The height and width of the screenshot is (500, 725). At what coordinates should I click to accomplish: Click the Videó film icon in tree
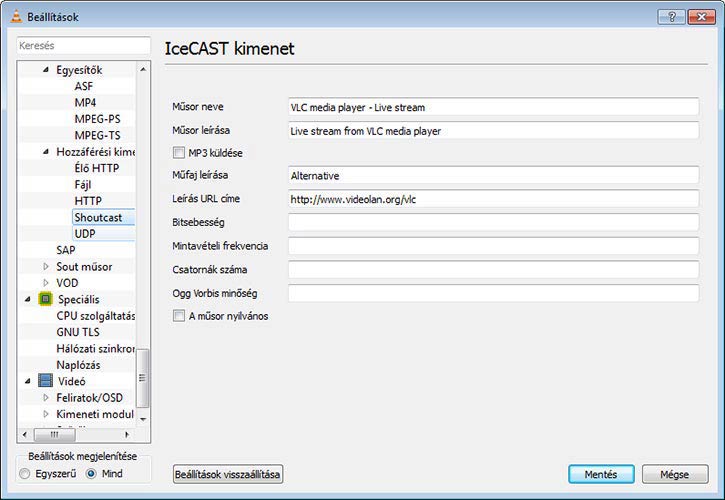pos(45,381)
